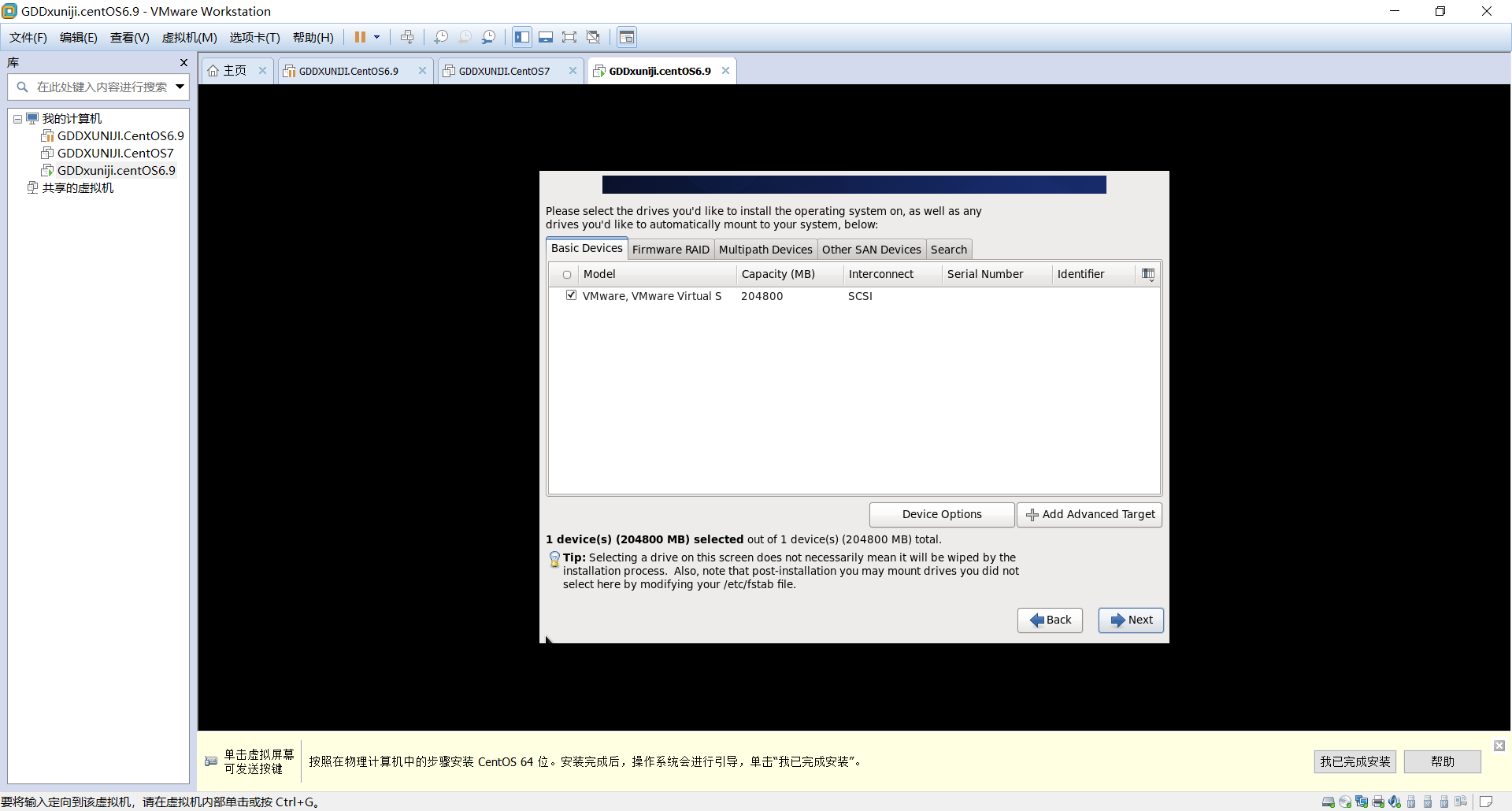
Task: Toggle the thumbnail bar icon
Action: 546,37
